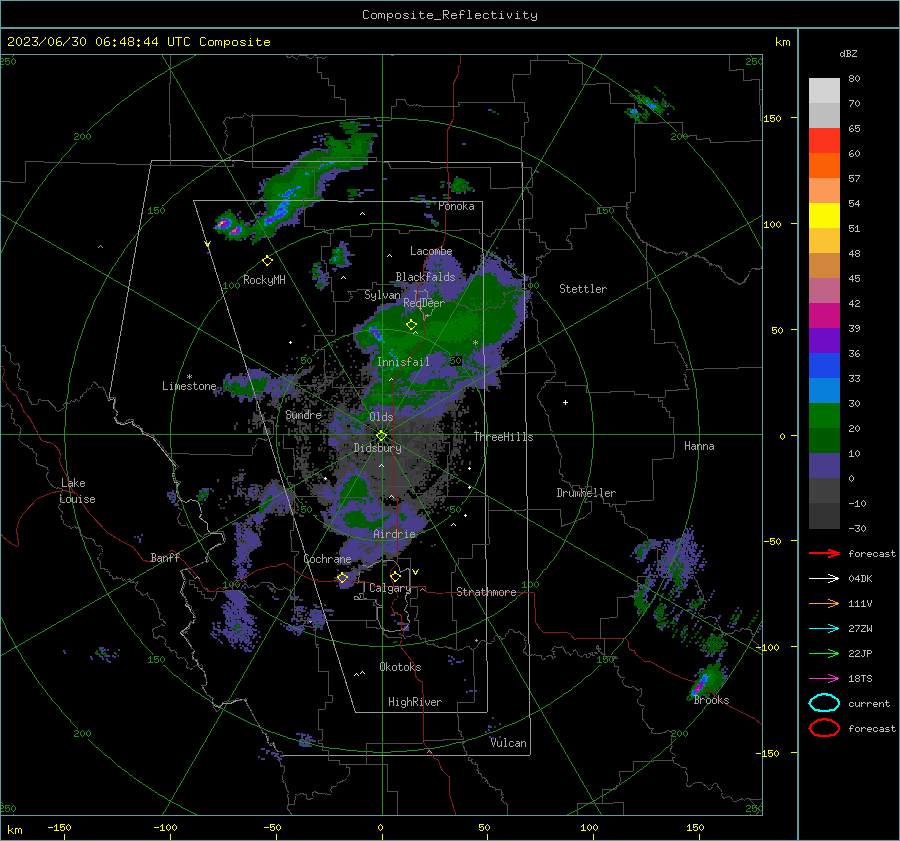Click the ThreeHills city label
This screenshot has width=900, height=841.
pos(503,437)
